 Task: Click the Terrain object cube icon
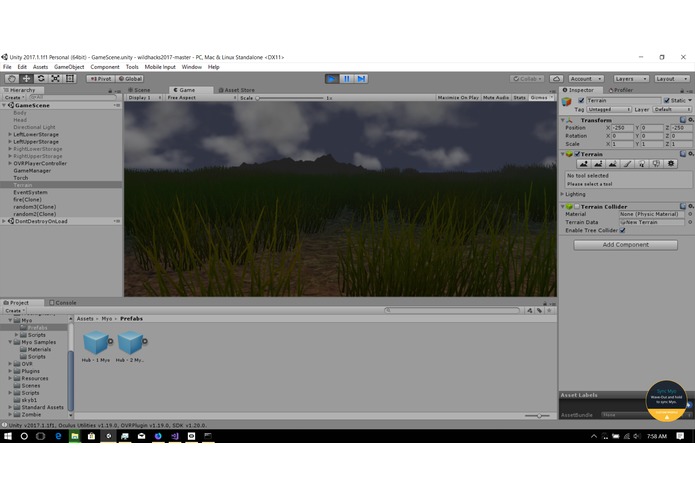pos(567,101)
